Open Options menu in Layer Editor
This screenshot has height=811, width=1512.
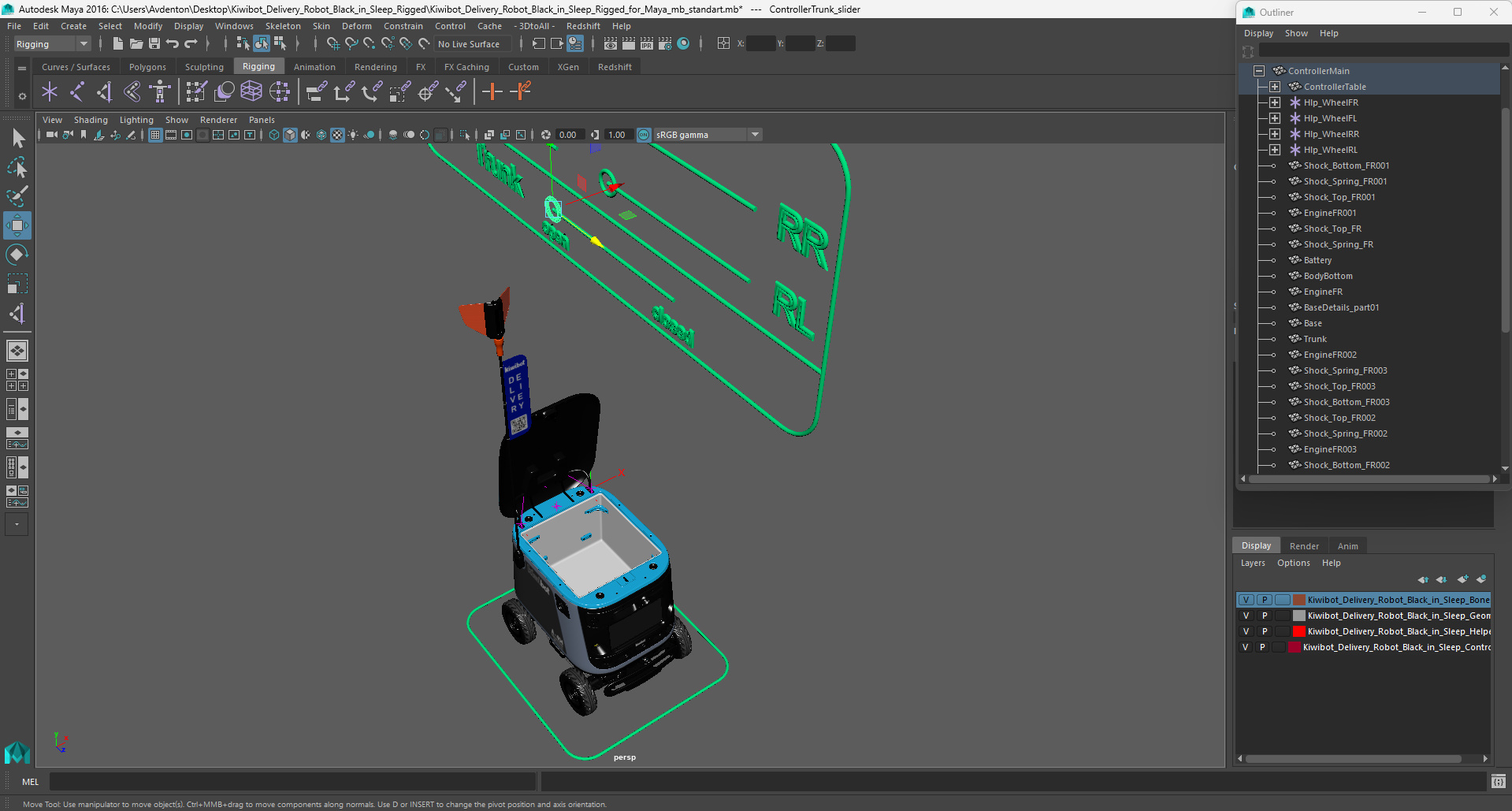tap(1293, 563)
